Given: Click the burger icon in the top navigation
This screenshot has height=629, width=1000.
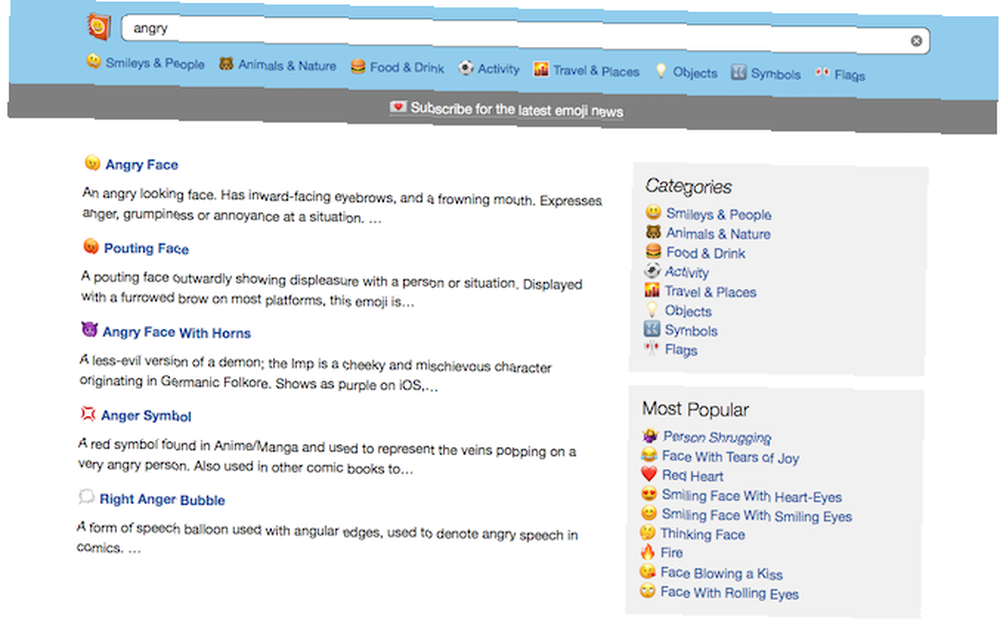Looking at the screenshot, I should coord(358,66).
